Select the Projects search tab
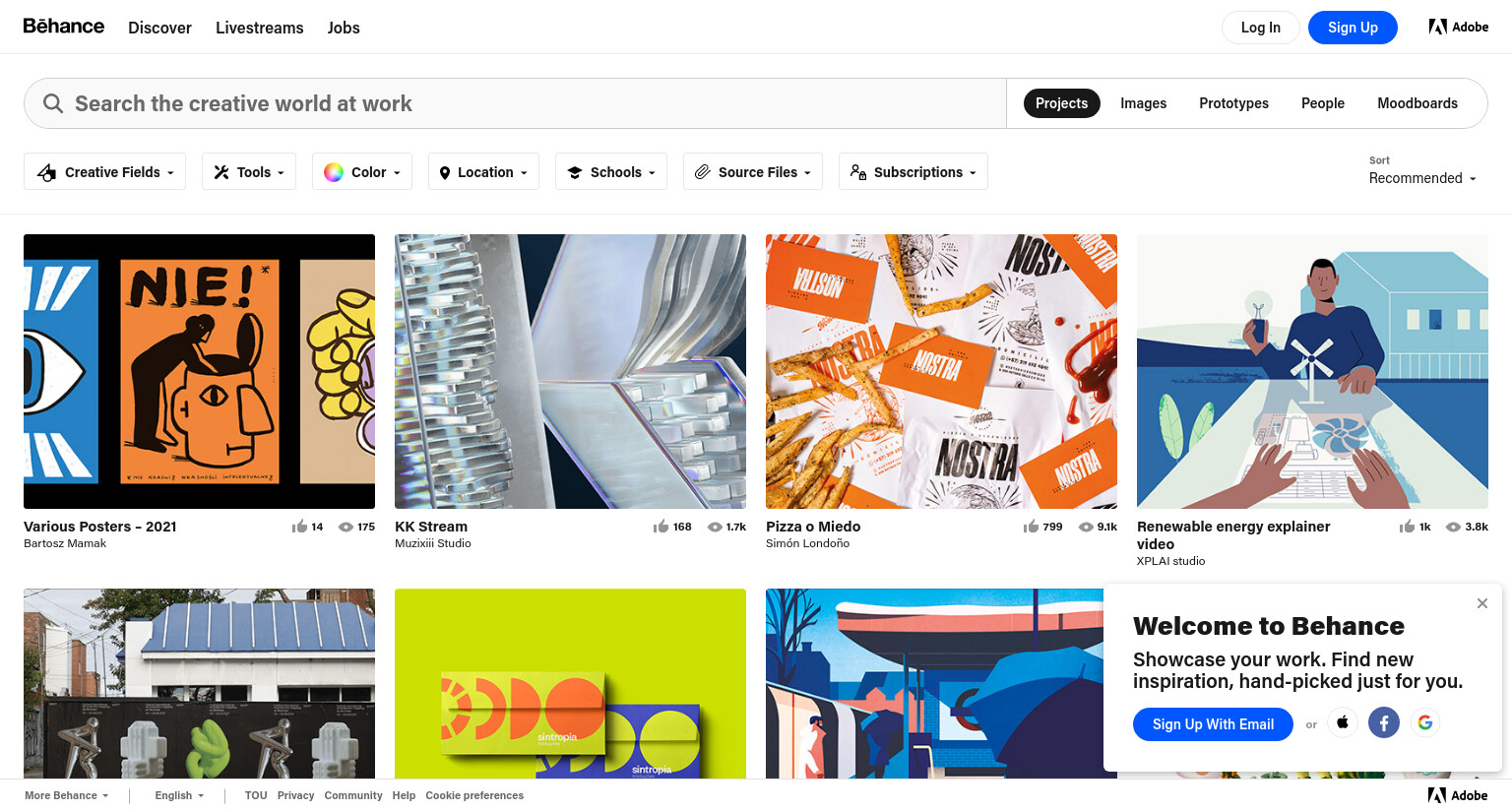1512x811 pixels. pos(1061,103)
